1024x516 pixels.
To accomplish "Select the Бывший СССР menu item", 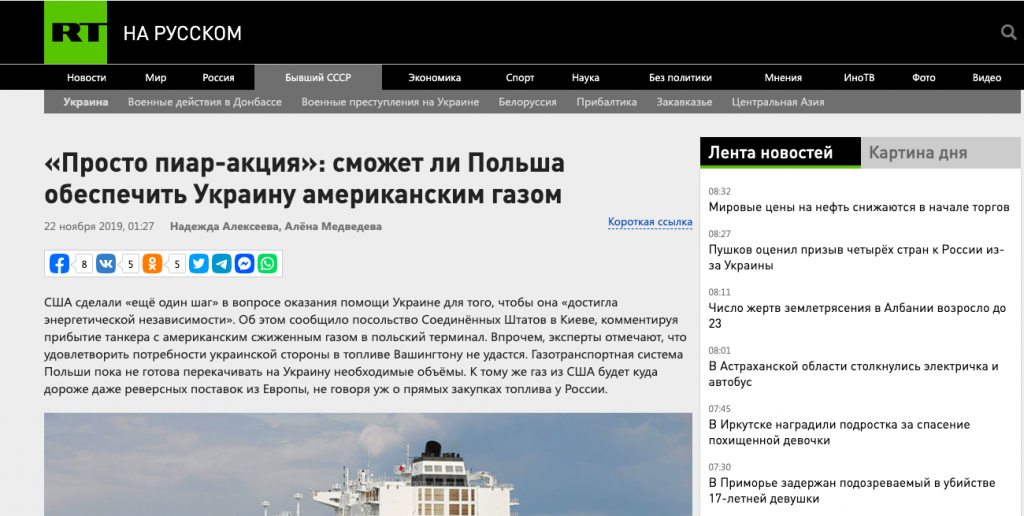I will tap(318, 78).
